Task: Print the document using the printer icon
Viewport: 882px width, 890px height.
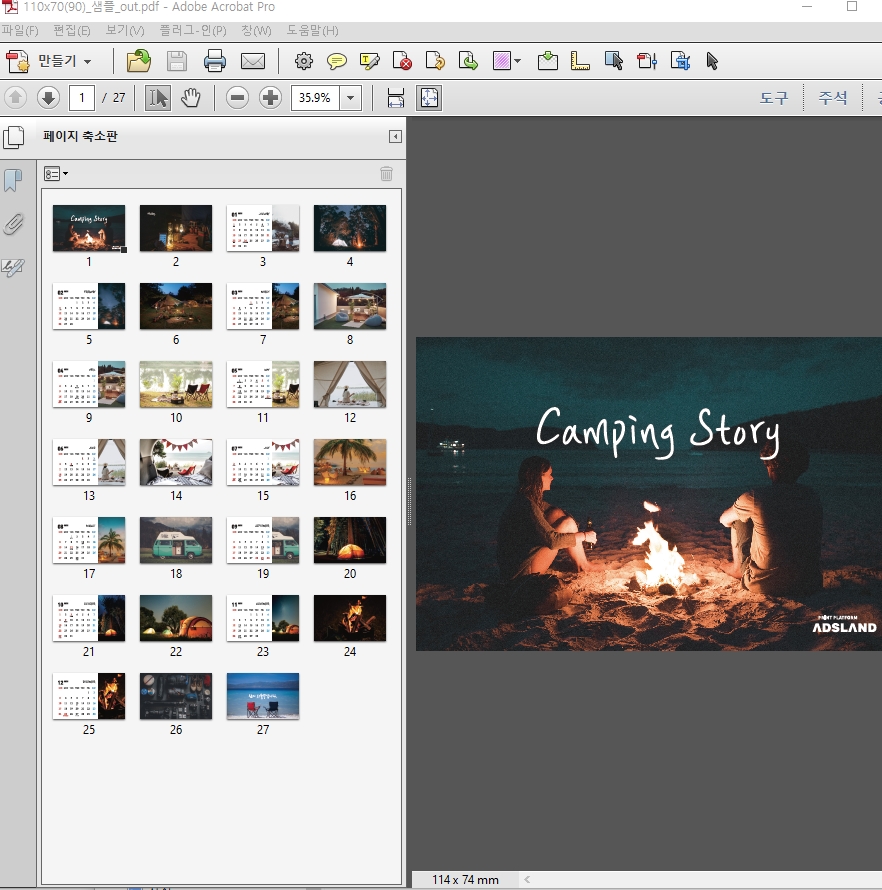Action: 215,61
